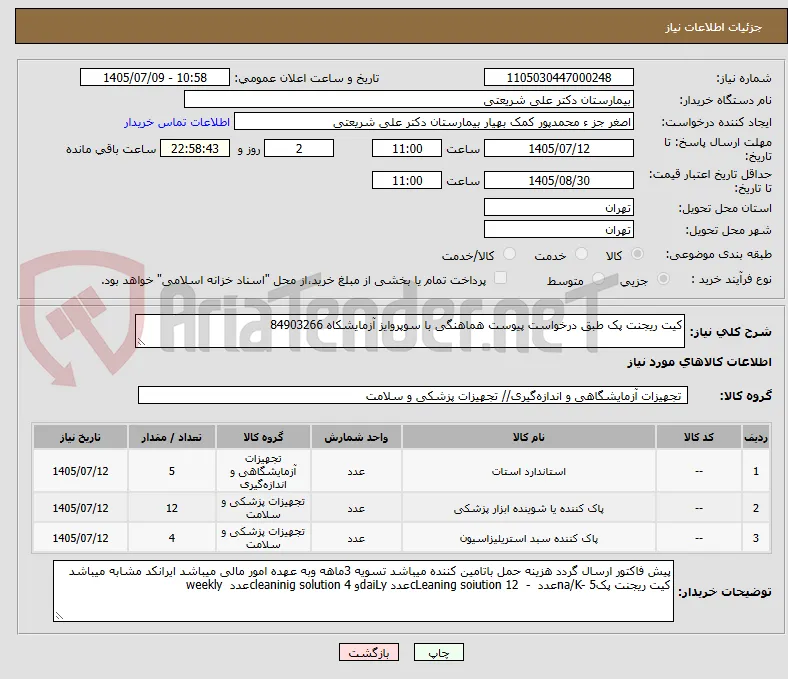
Task: Select the جزیی purchase type radio
Action: (x=663, y=278)
